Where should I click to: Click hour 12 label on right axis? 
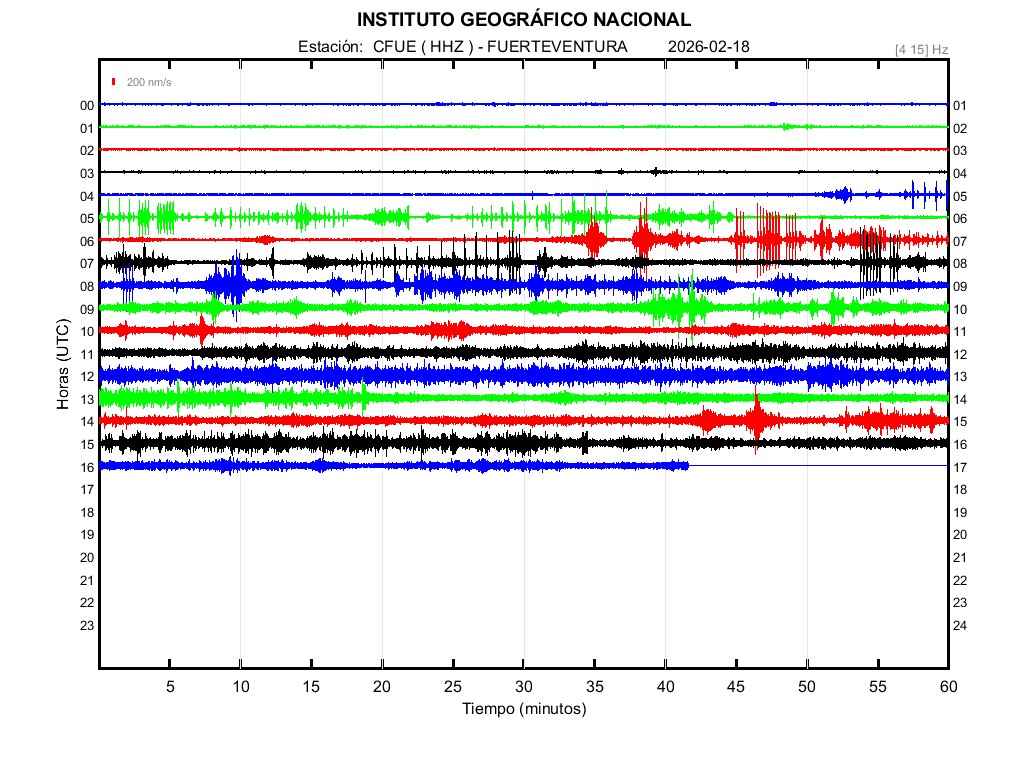(x=960, y=354)
